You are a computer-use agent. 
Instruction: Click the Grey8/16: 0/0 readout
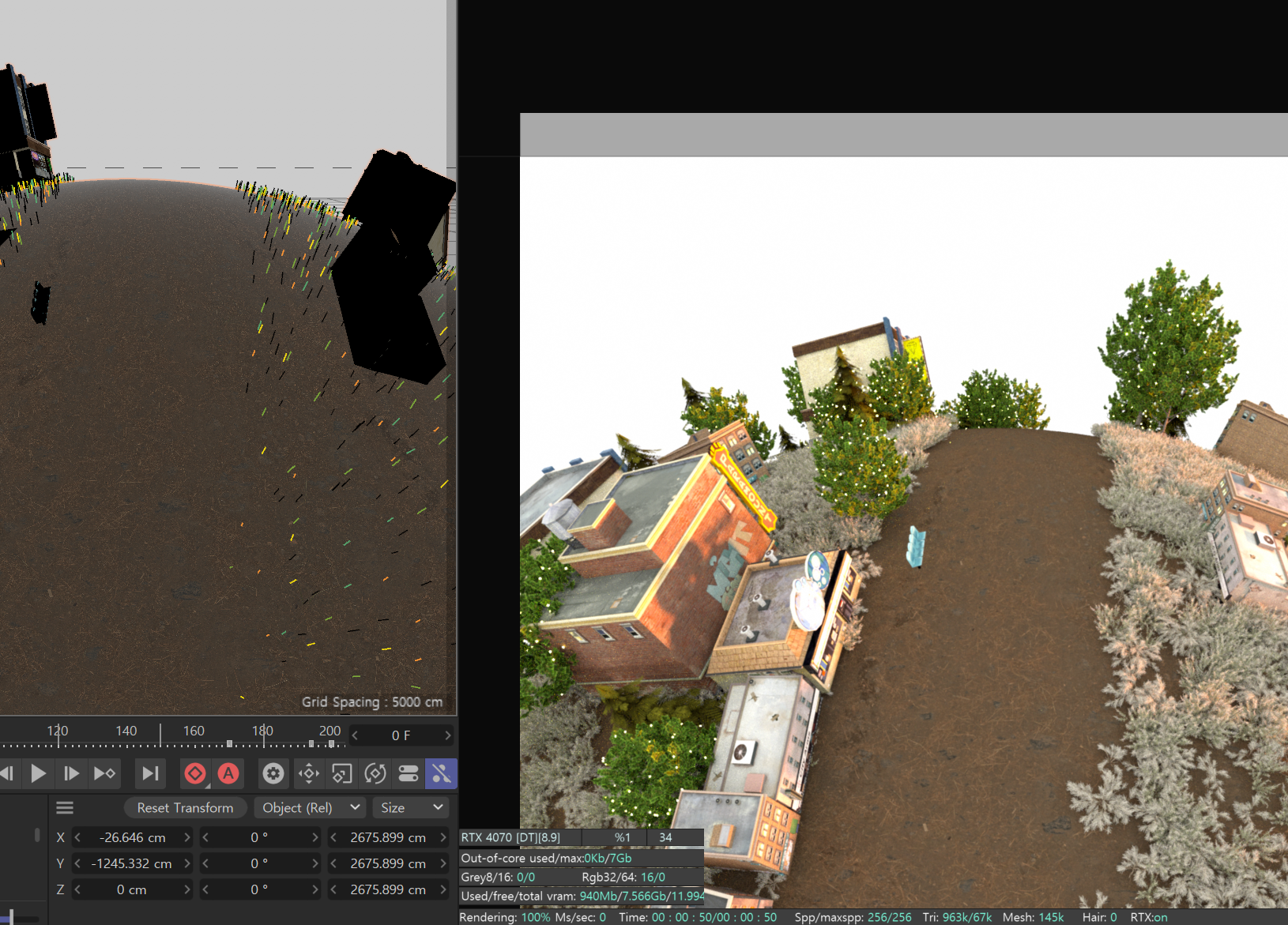pyautogui.click(x=498, y=877)
